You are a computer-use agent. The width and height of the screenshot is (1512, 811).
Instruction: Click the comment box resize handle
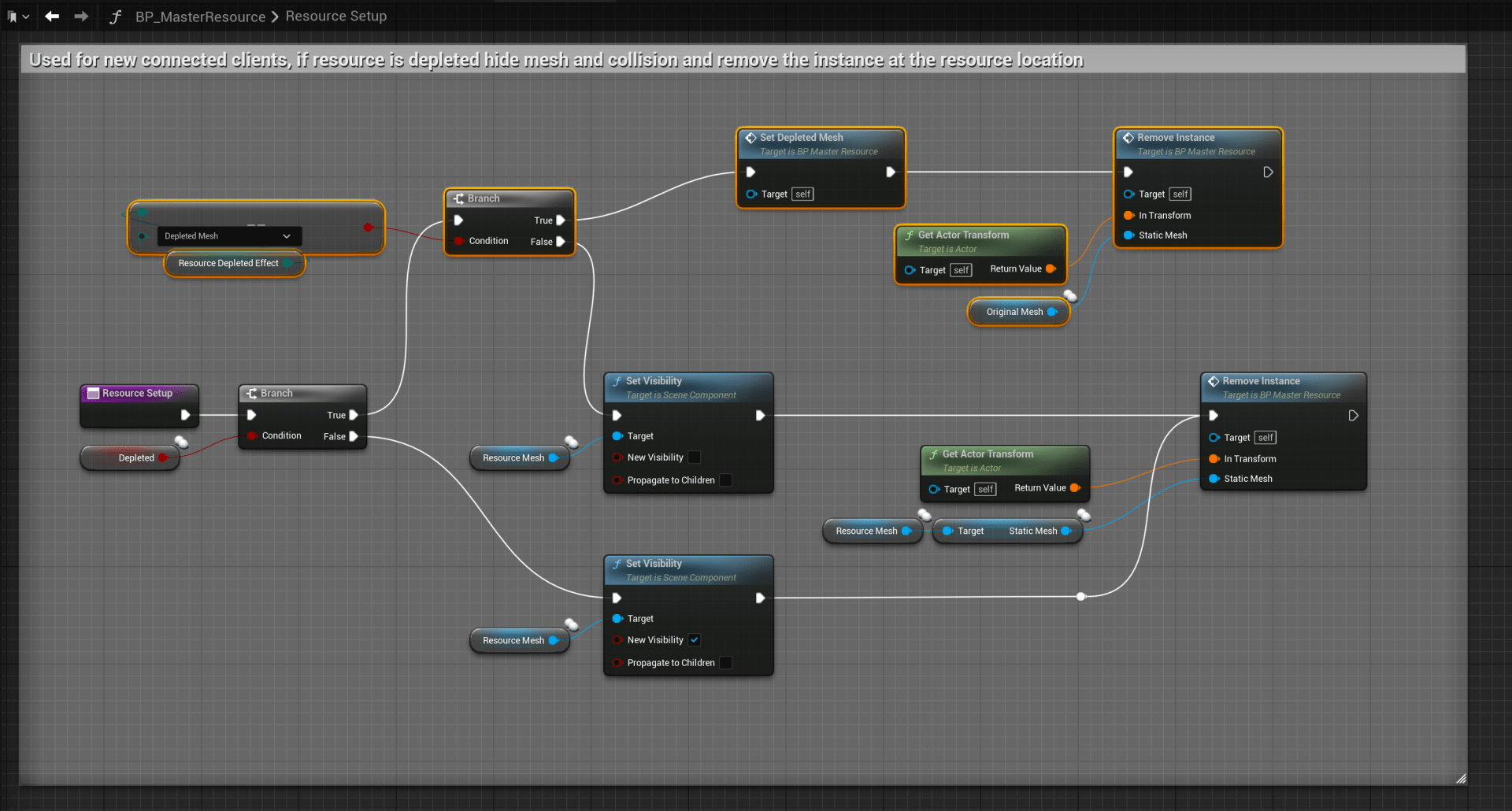(x=1460, y=779)
